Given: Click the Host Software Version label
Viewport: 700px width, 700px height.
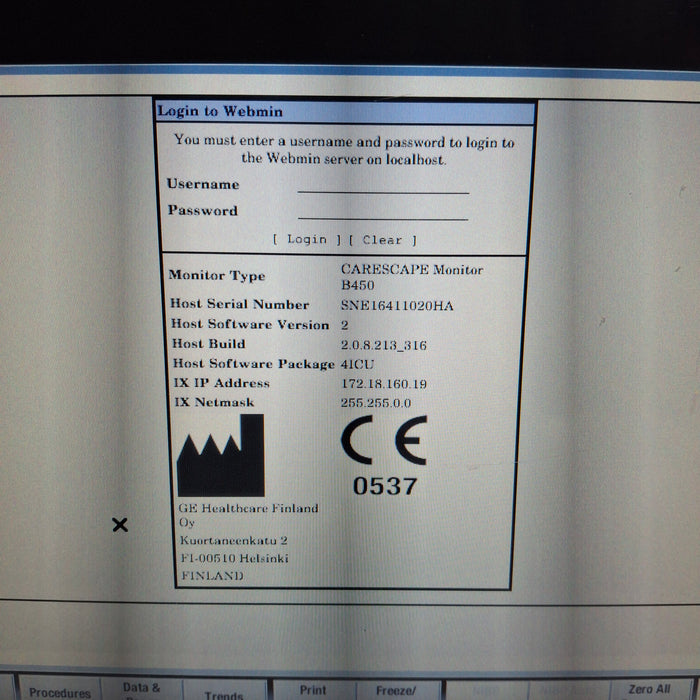Looking at the screenshot, I should pyautogui.click(x=250, y=325).
